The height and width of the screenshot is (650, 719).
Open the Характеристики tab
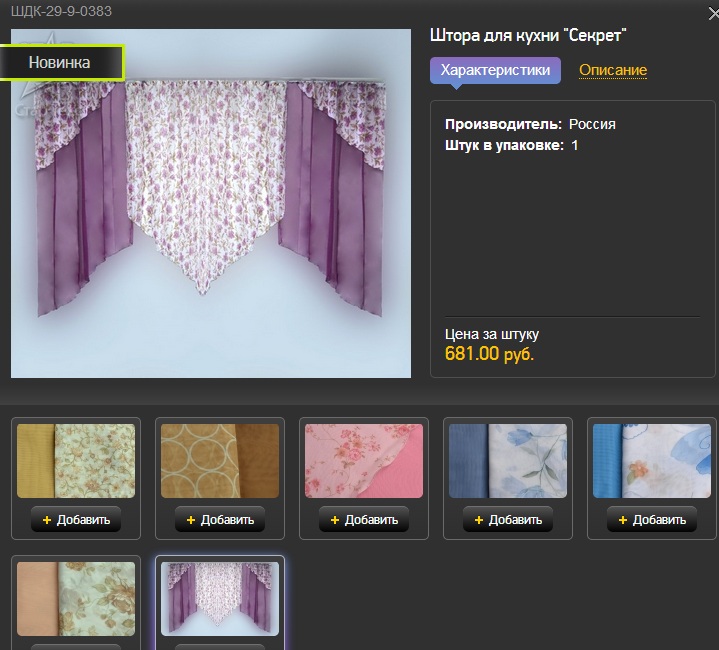click(x=495, y=70)
